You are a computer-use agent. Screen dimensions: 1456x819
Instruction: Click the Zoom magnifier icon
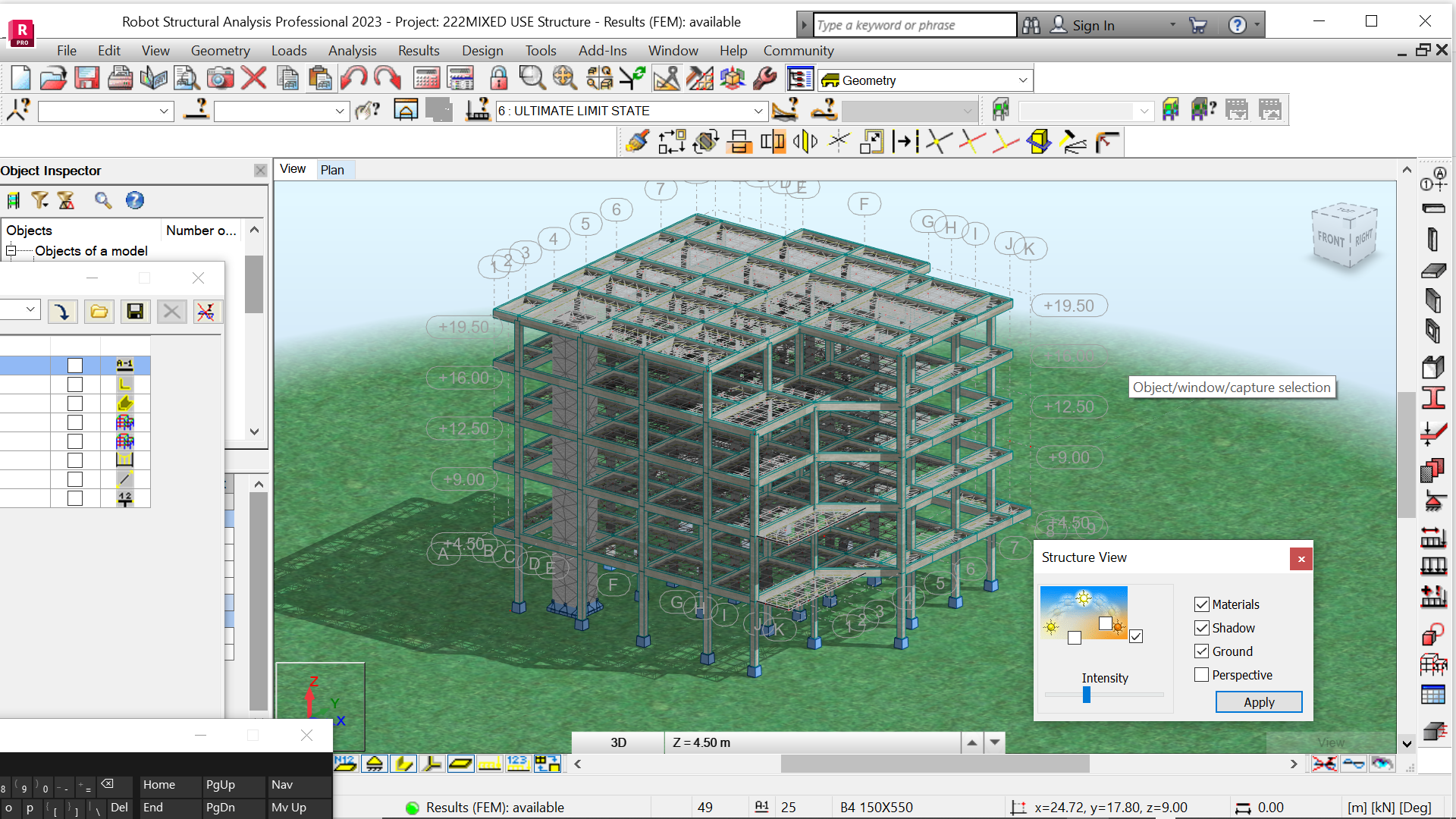[x=532, y=79]
